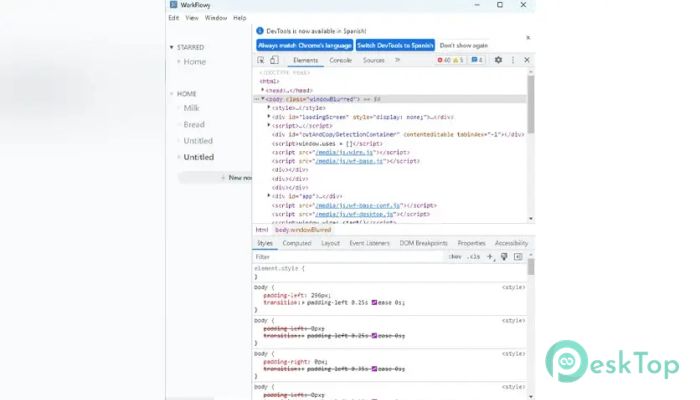Toggle the device toolbar icon
Screen dimensions: 700x400
(x=275, y=60)
